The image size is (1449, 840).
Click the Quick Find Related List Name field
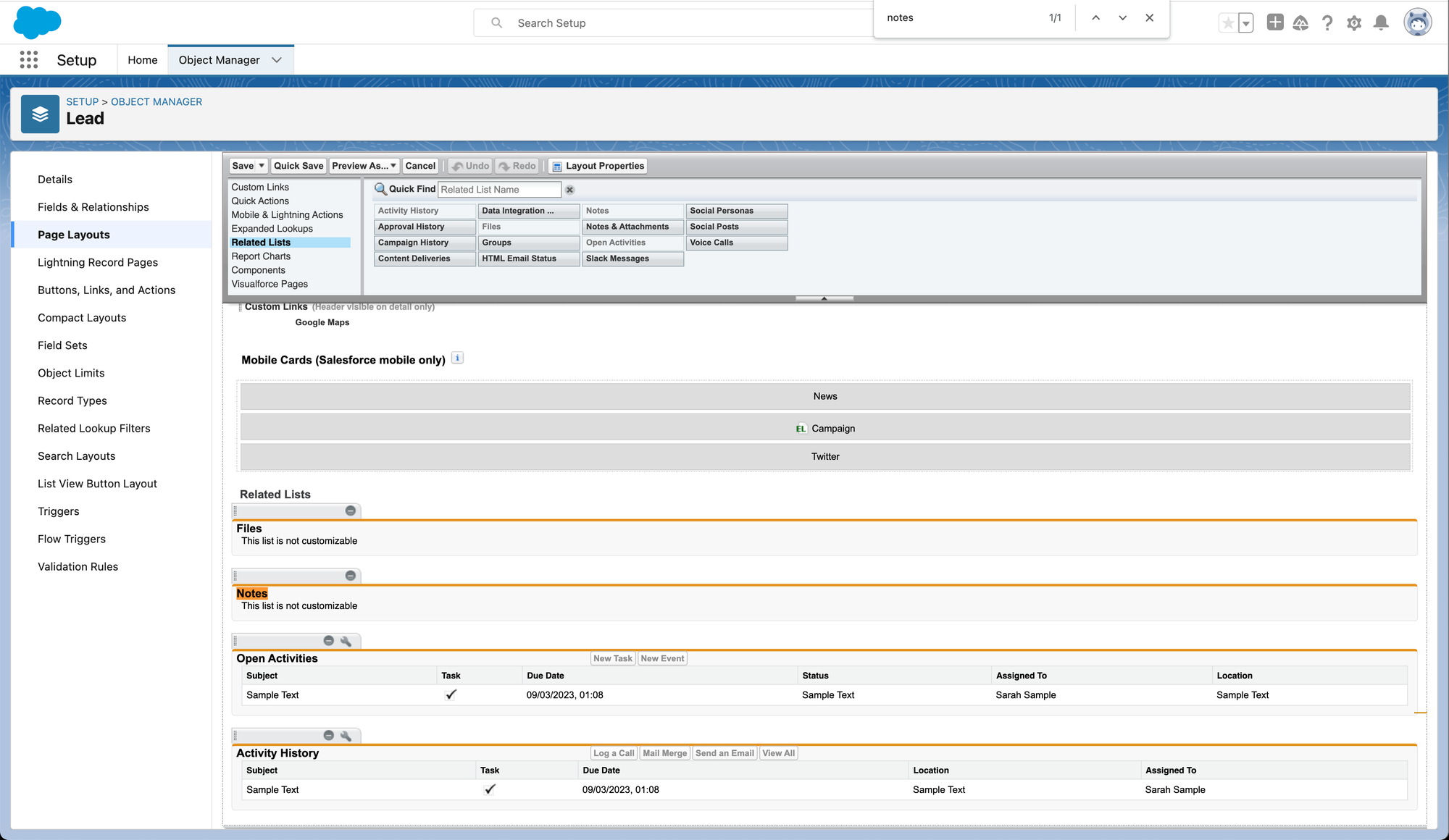pyautogui.click(x=499, y=190)
